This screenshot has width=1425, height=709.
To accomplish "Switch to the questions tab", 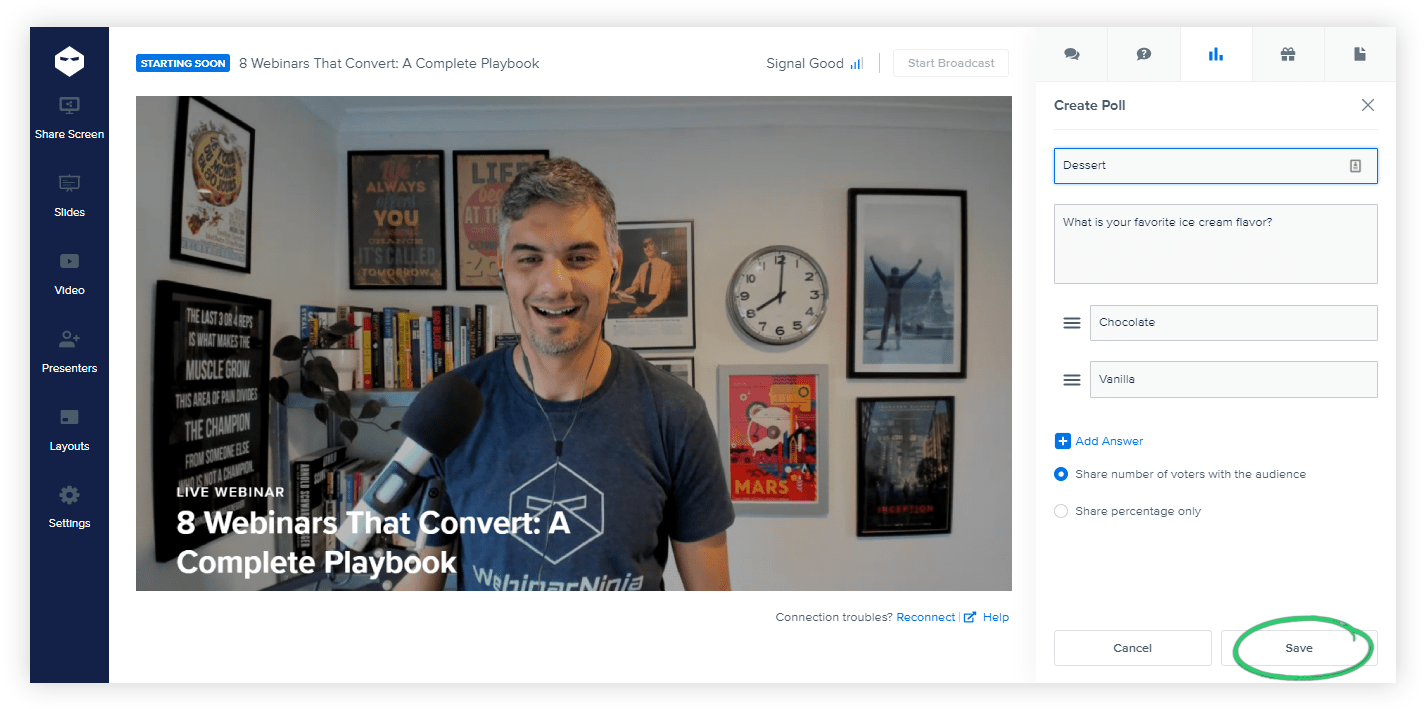I will click(1144, 55).
